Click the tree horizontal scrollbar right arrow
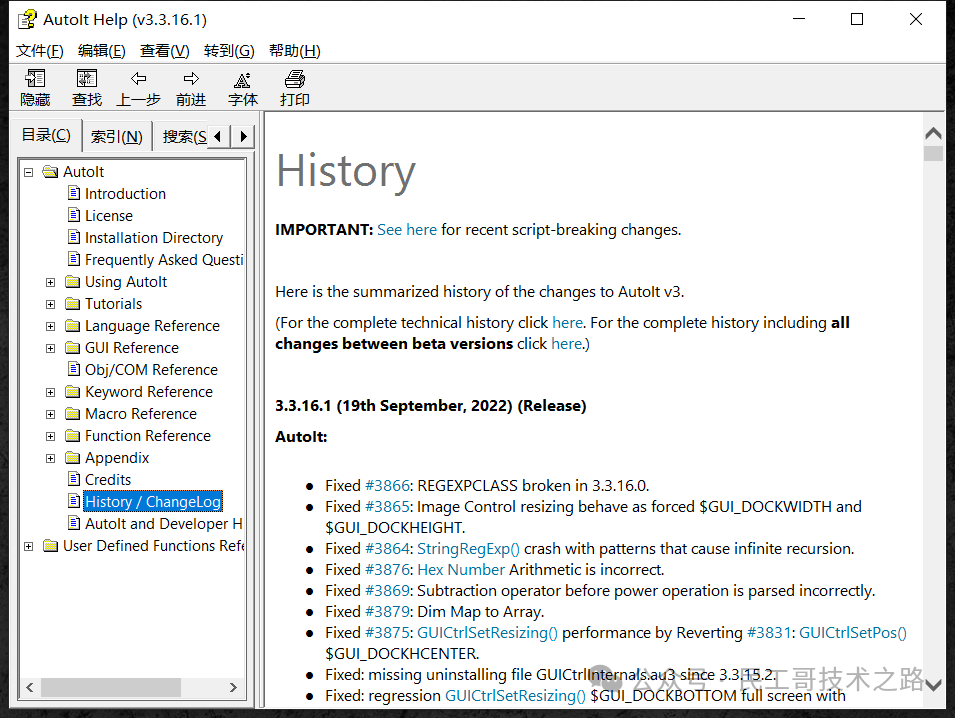955x718 pixels. [x=233, y=688]
